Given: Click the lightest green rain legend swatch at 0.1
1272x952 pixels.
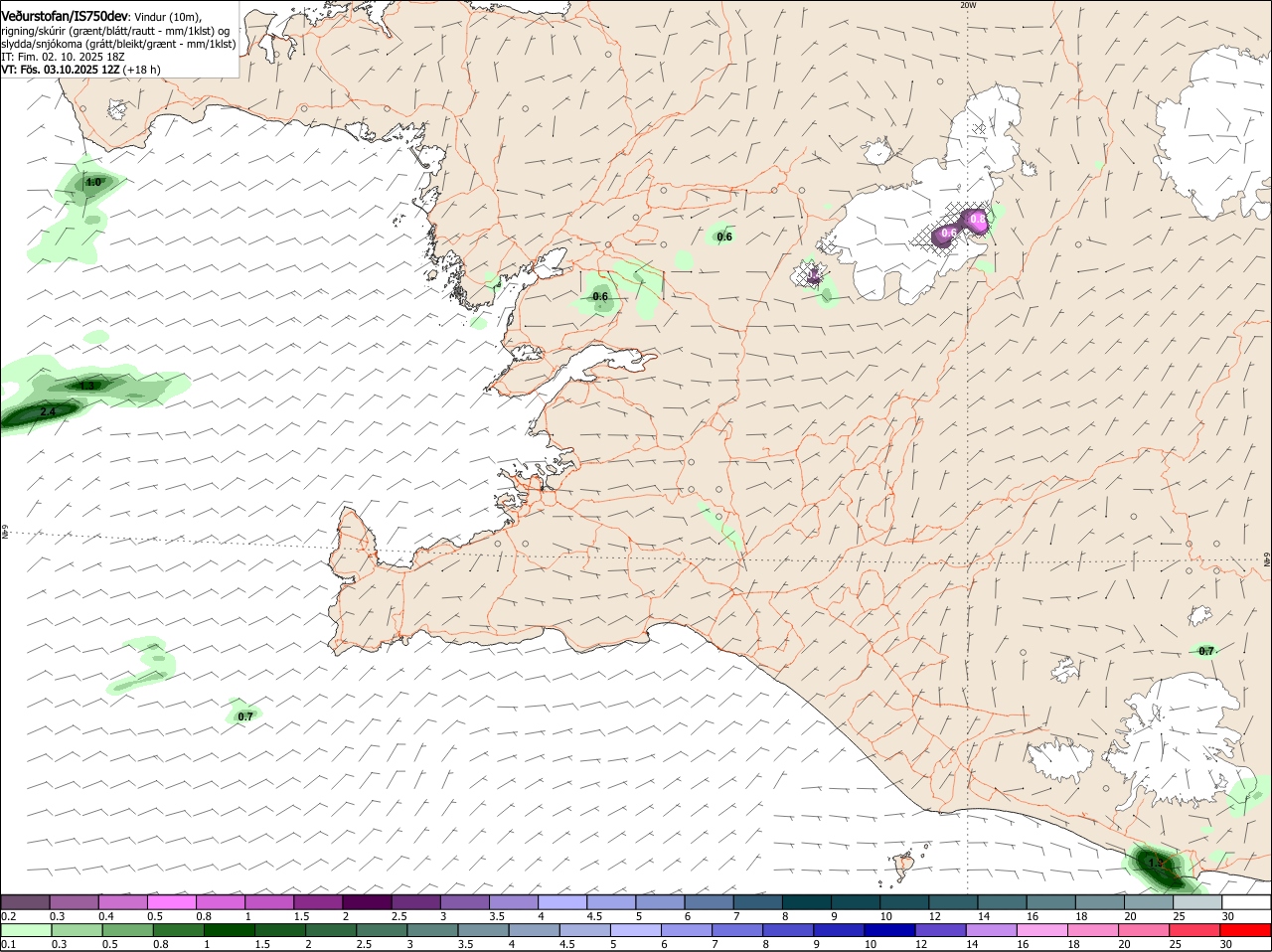Looking at the screenshot, I should [x=26, y=930].
